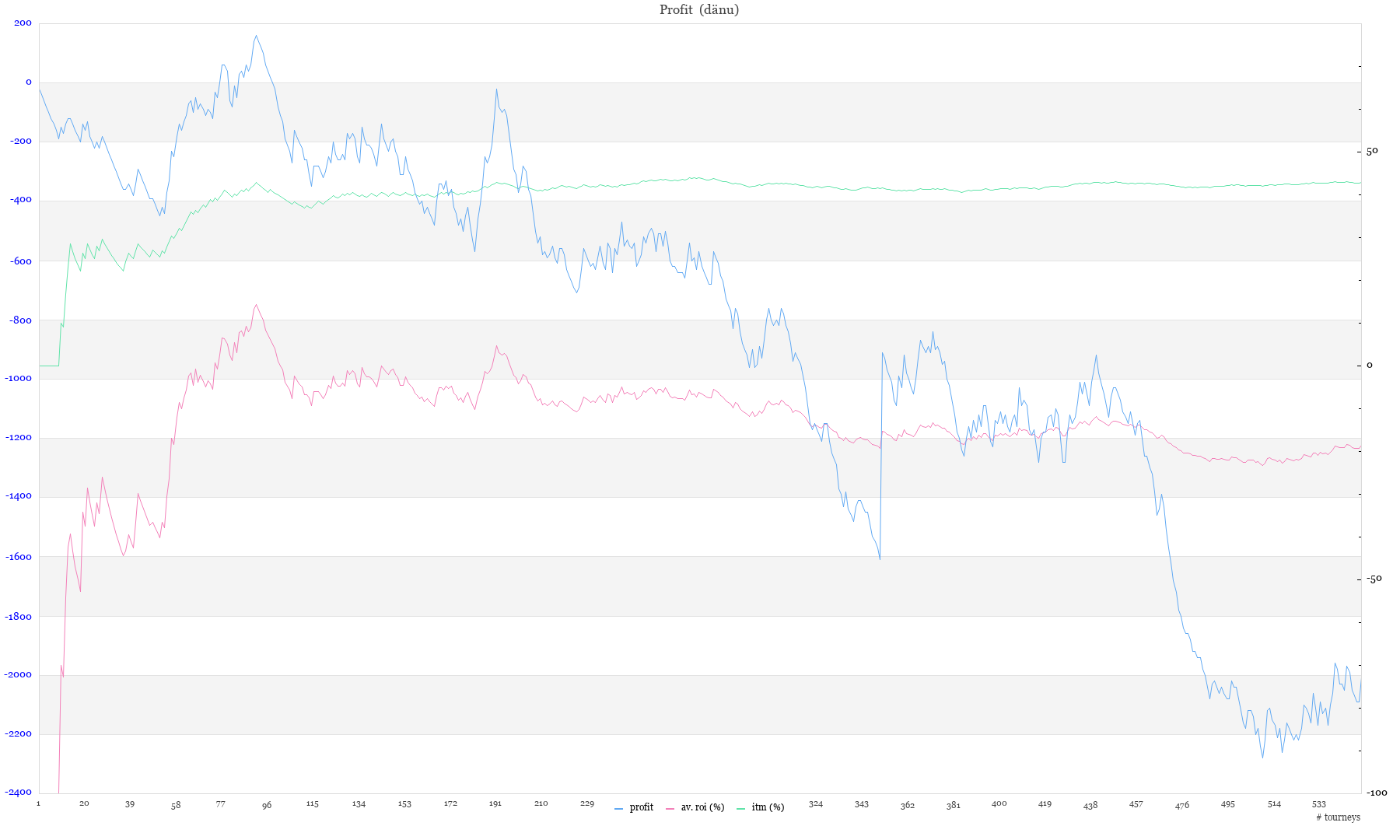Click x-axis tick label 20

pos(84,804)
